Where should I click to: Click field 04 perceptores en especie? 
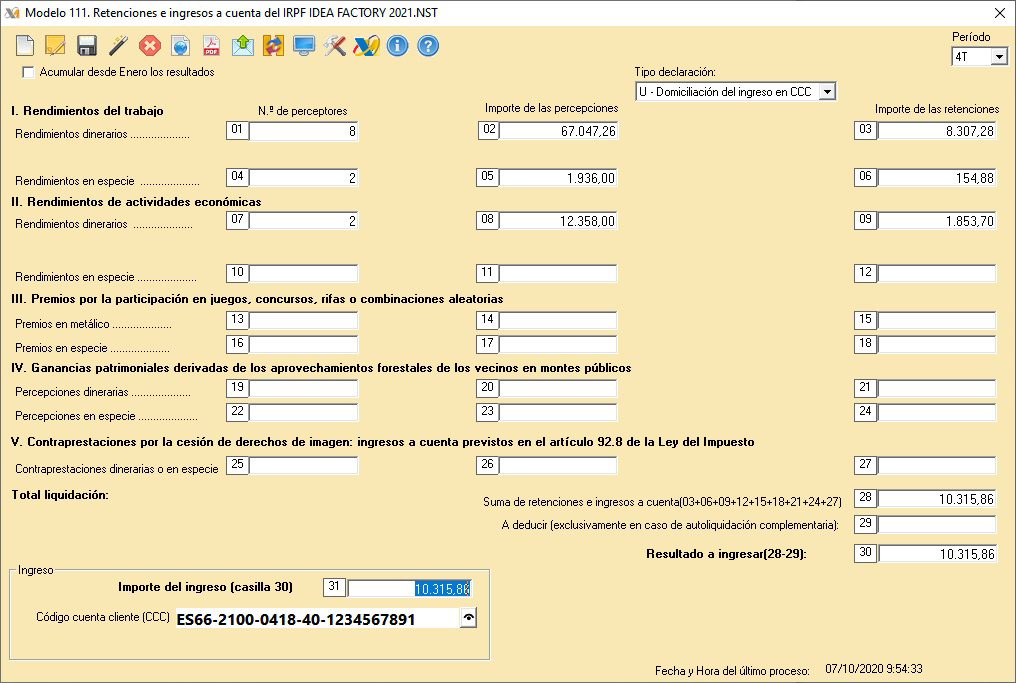click(x=303, y=178)
